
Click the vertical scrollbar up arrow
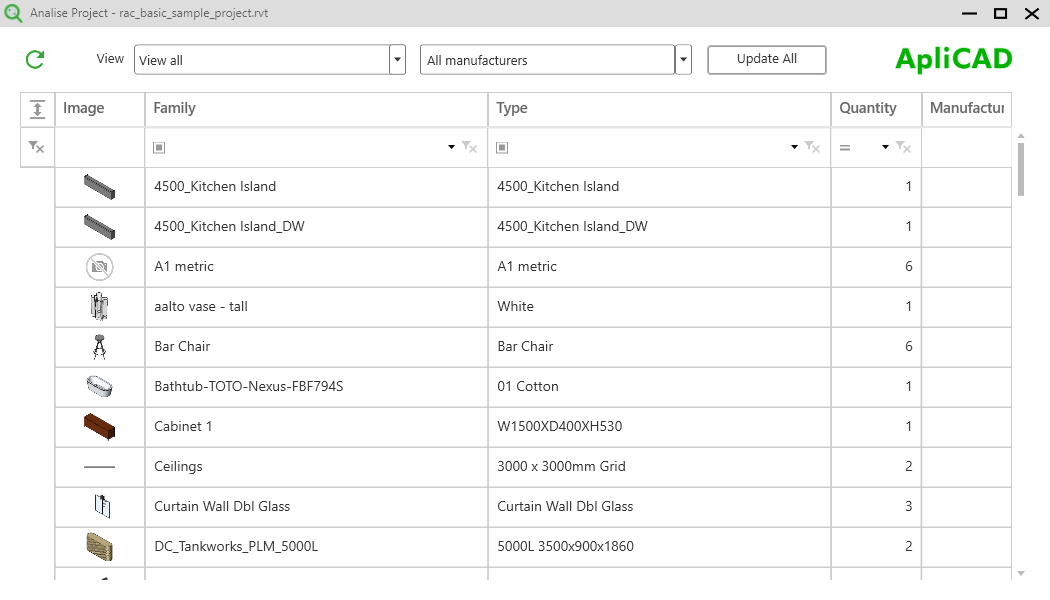coord(1021,137)
